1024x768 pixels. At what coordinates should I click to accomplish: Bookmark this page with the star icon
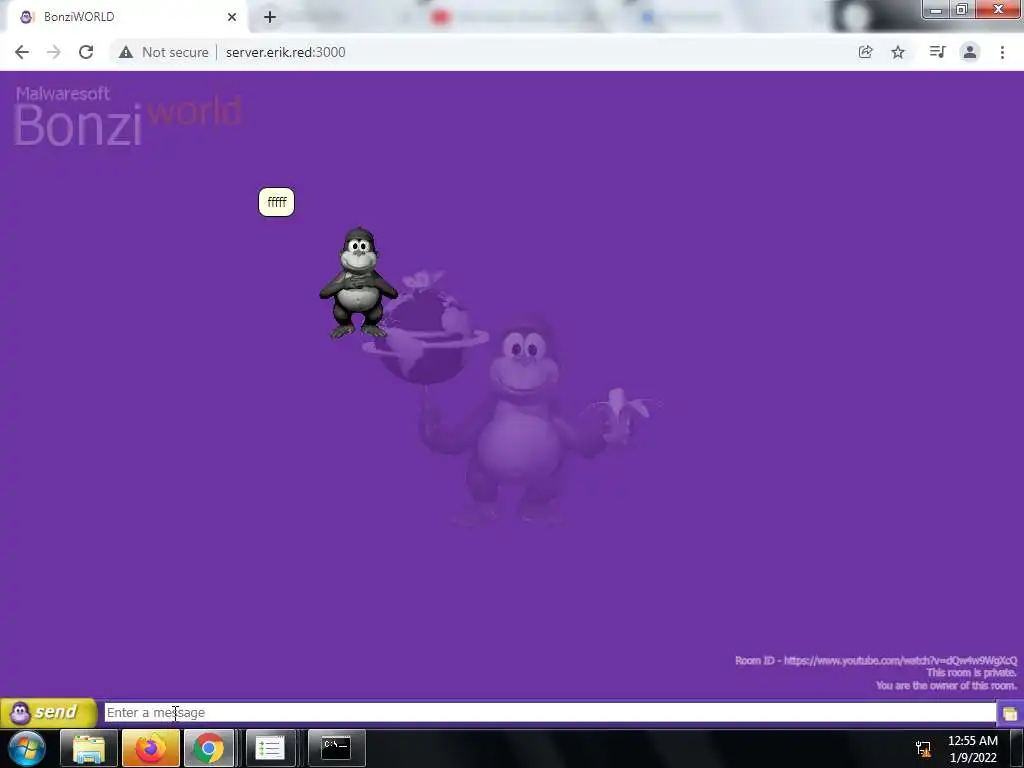click(898, 52)
